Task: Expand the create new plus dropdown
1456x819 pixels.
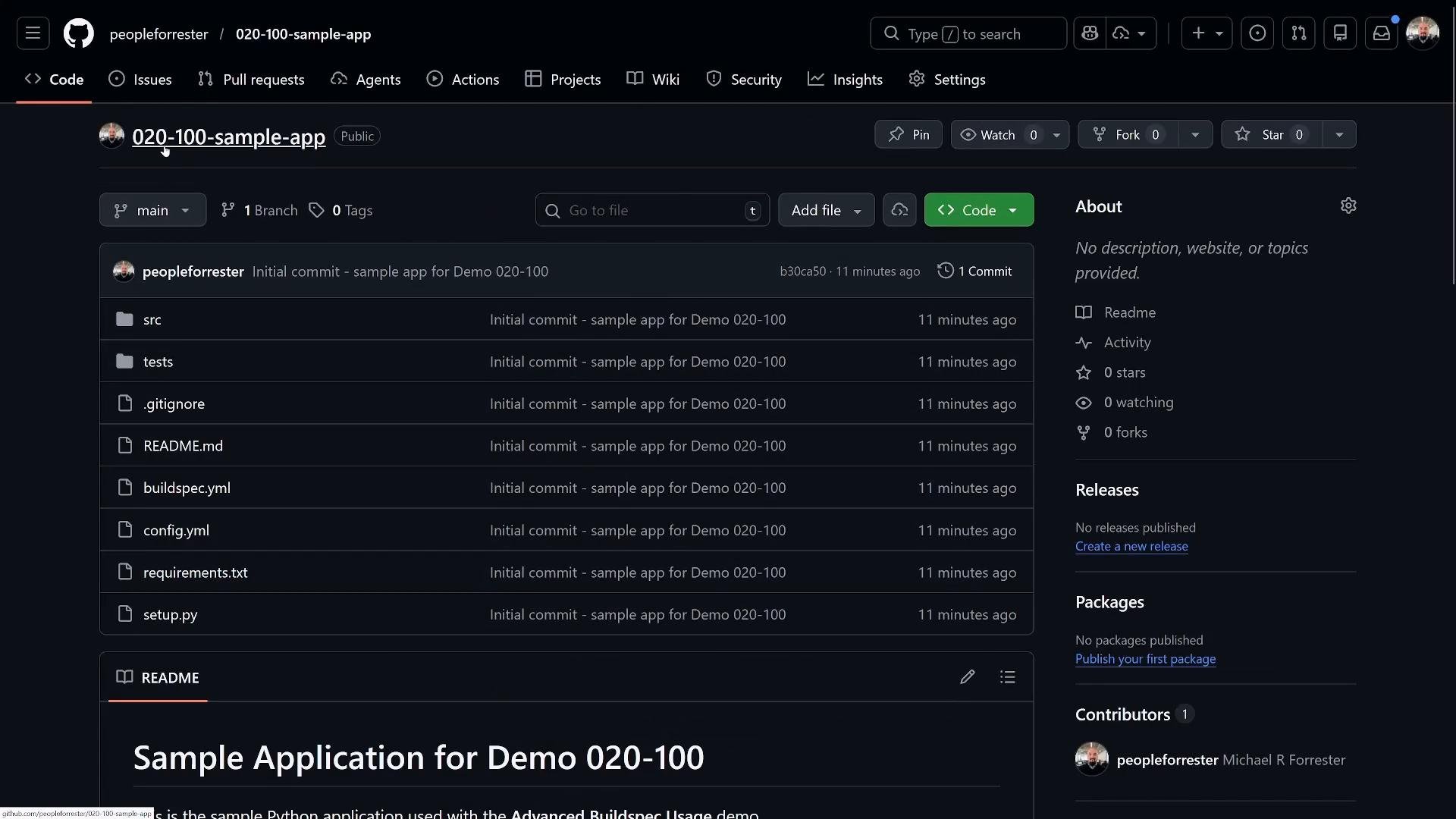Action: 1207,33
